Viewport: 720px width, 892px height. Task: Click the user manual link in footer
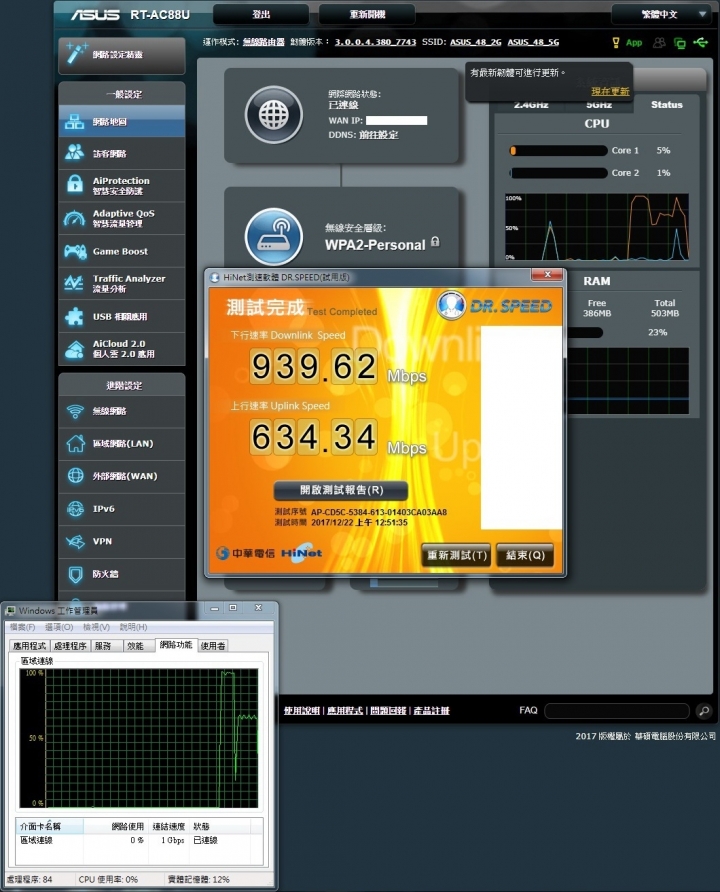pyautogui.click(x=301, y=711)
